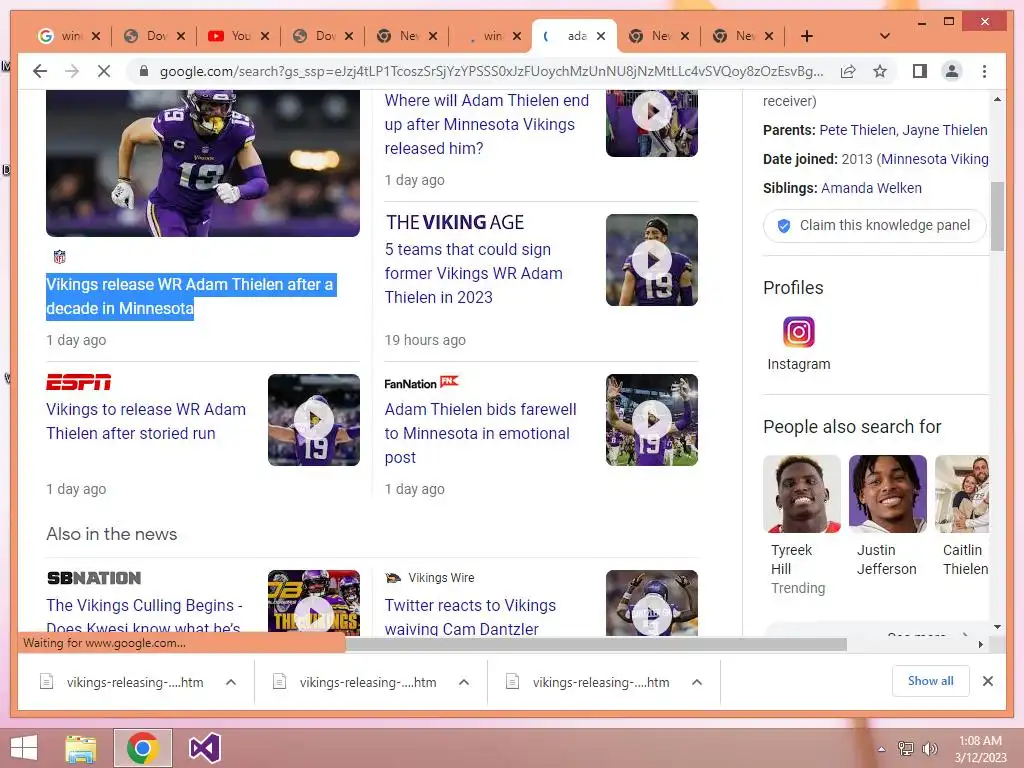
Task: Play the FanNation article video thumbnail
Action: coord(652,420)
